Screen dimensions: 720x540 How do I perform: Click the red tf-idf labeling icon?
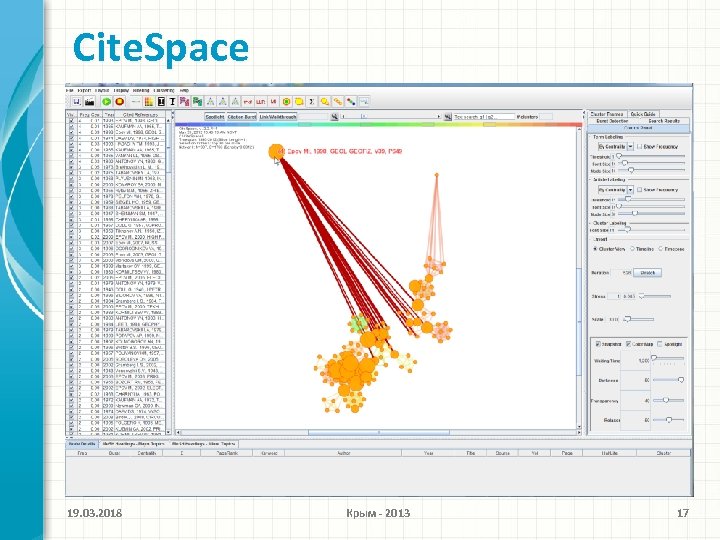(248, 101)
